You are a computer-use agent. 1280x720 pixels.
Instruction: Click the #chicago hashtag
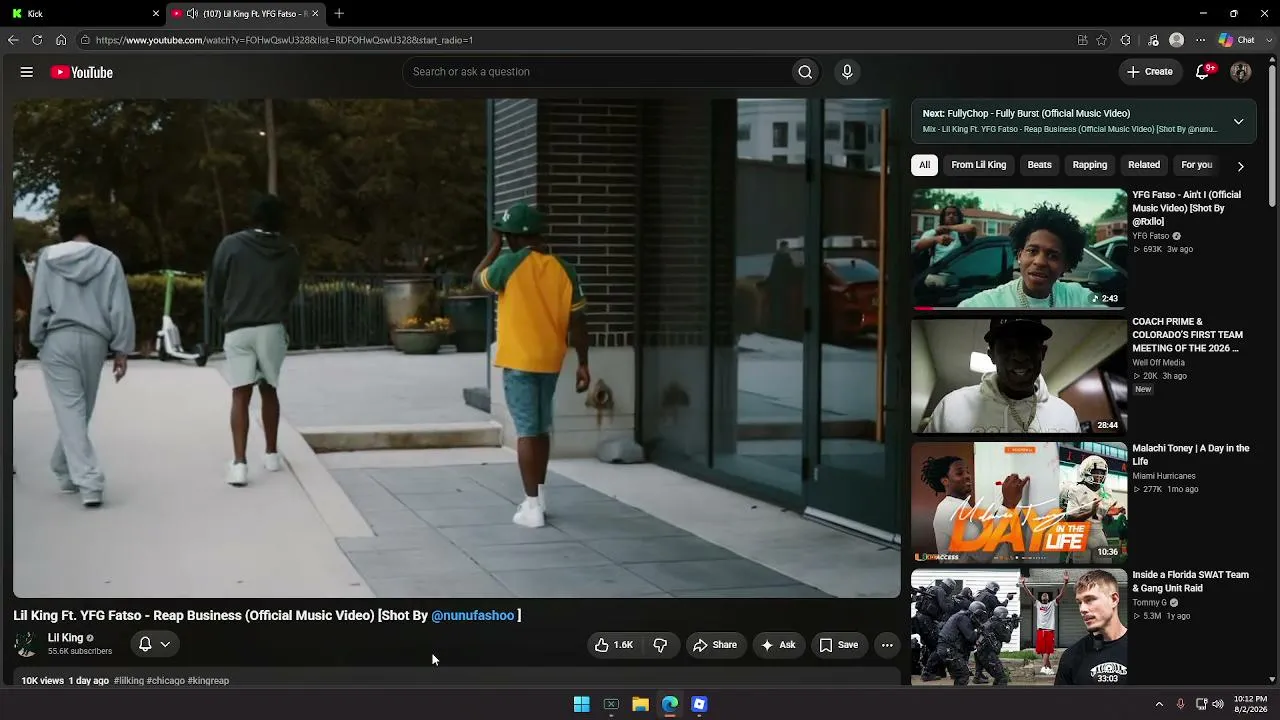166,681
